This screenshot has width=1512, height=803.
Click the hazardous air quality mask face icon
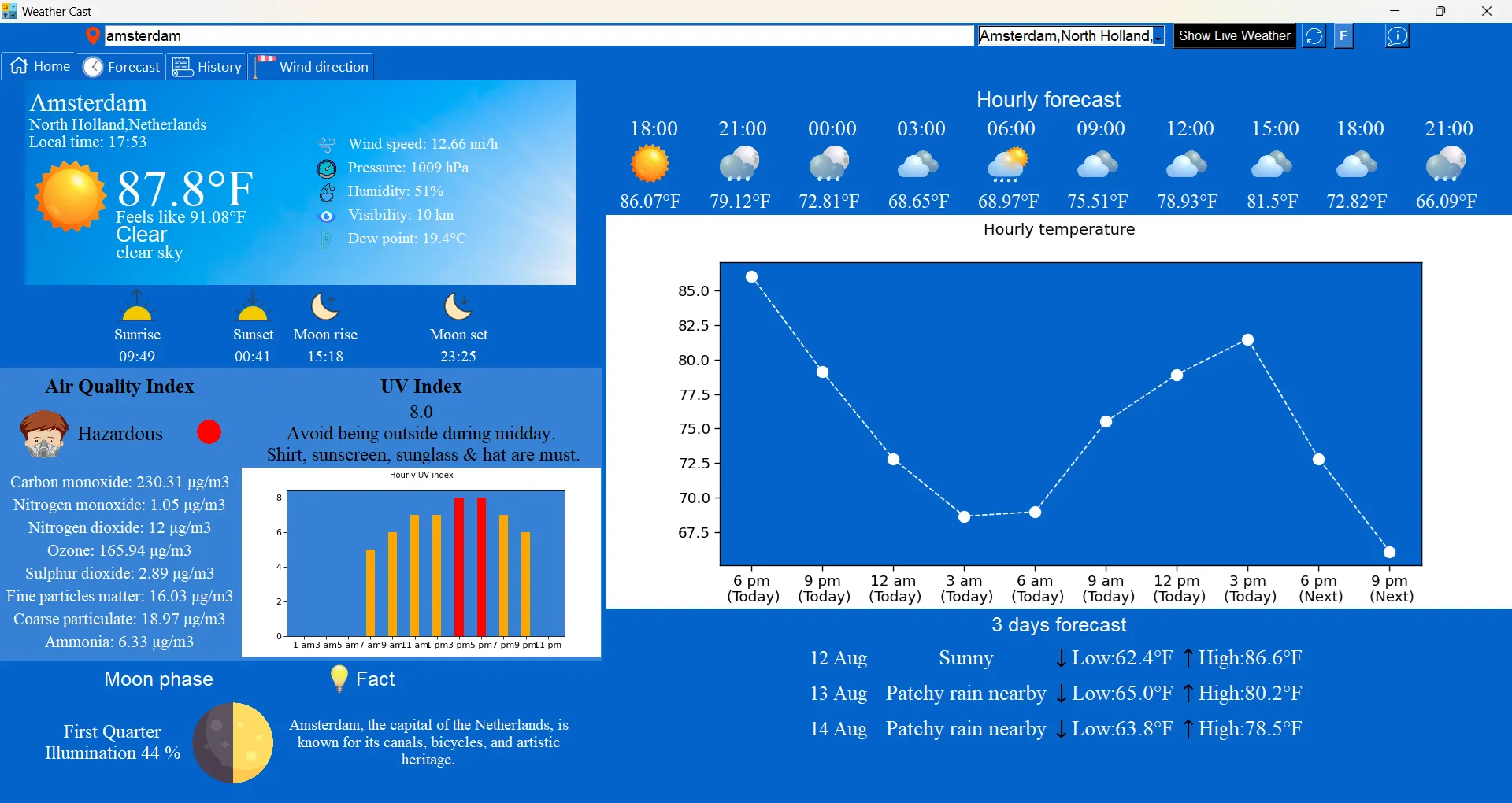pyautogui.click(x=43, y=434)
